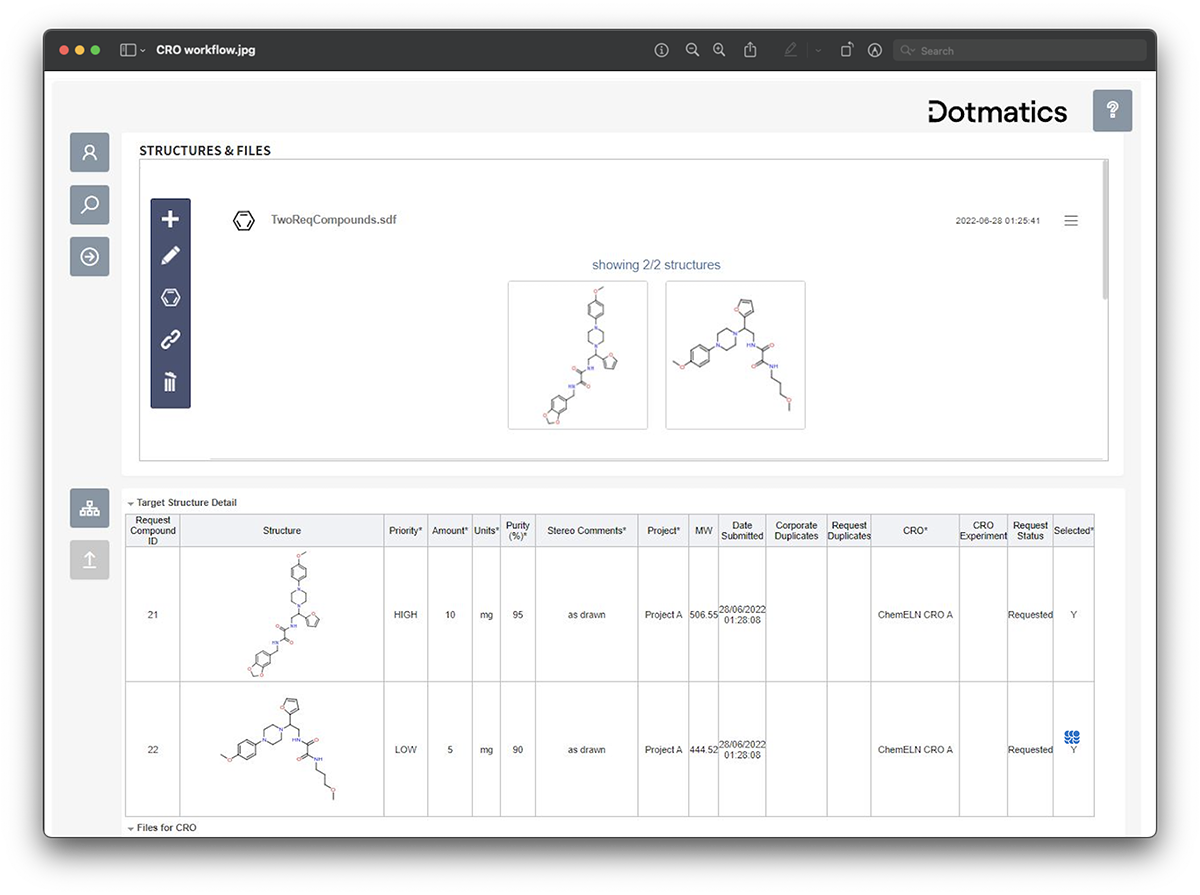This screenshot has height=895, width=1200.
Task: Click the arrow-in-circle sidebar icon
Action: [x=89, y=257]
